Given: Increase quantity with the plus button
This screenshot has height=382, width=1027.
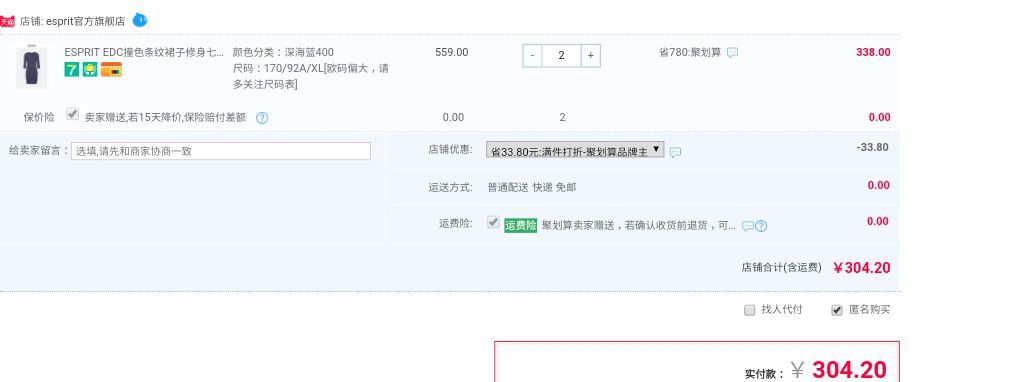Looking at the screenshot, I should tap(590, 56).
